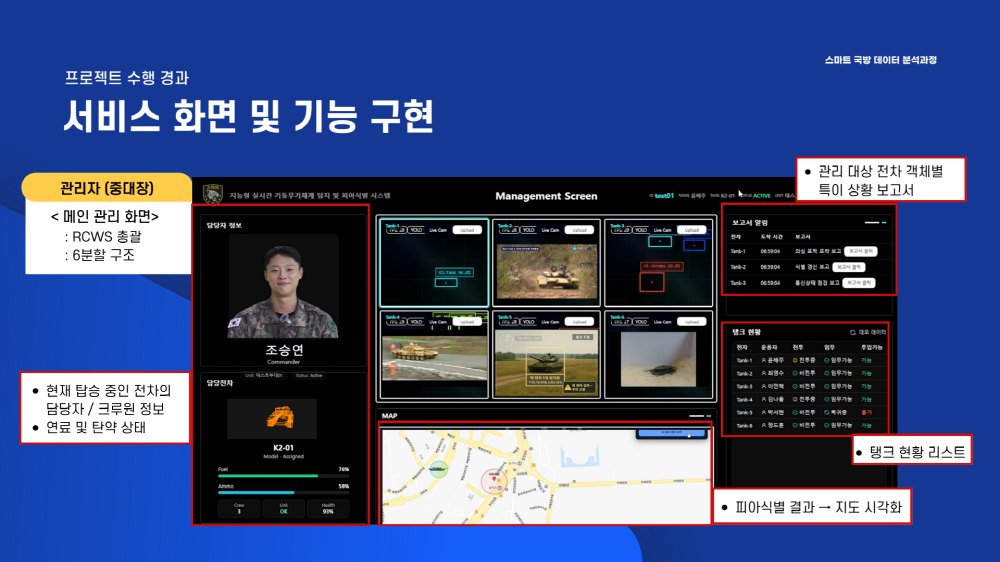Screen dimensions: 1000x562
Task: Click the refresh icon beside 데모 데이터
Action: click(x=853, y=332)
